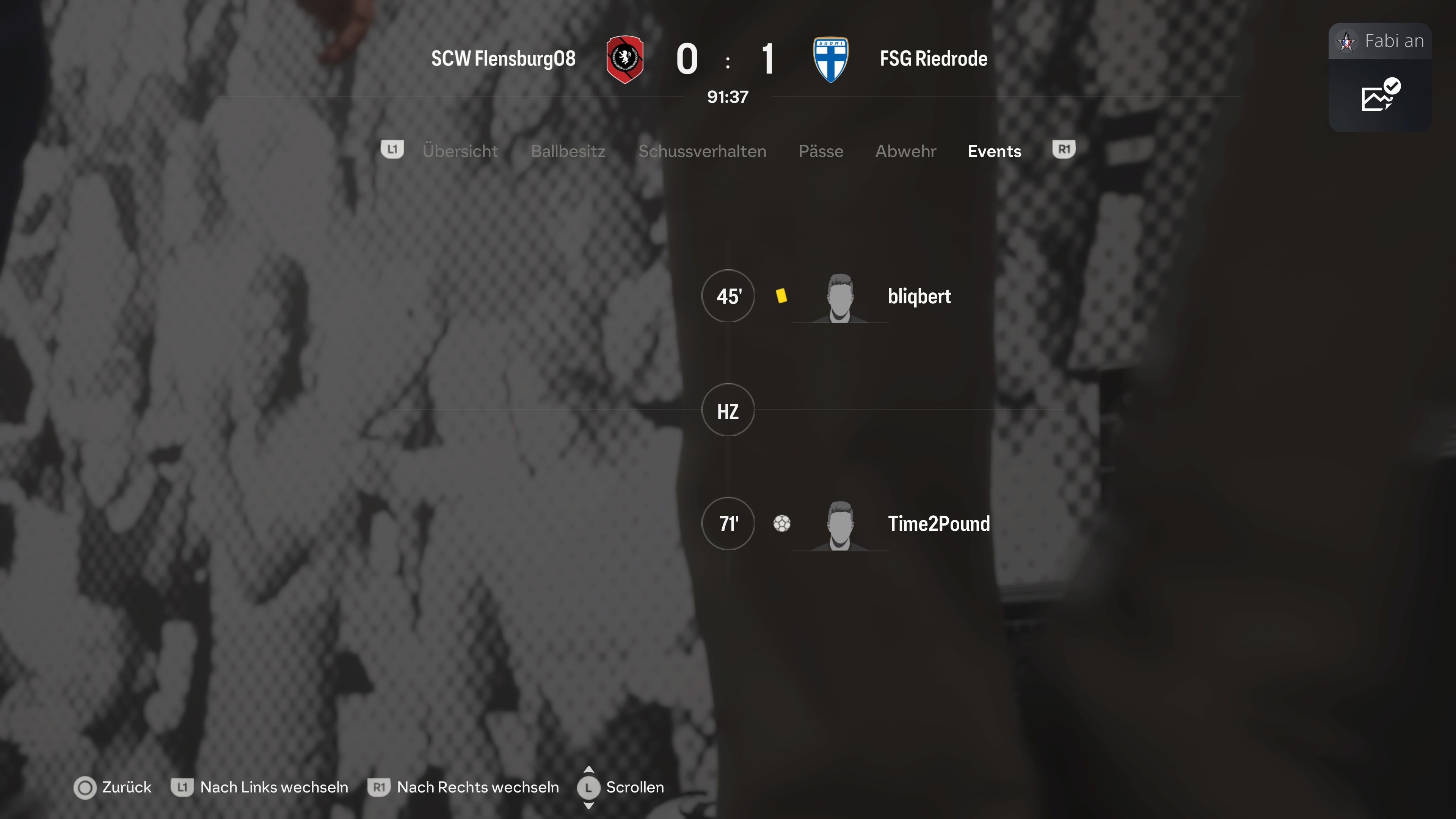Viewport: 1456px width, 819px height.
Task: Click the R1 bumper icon after Events
Action: [1064, 150]
